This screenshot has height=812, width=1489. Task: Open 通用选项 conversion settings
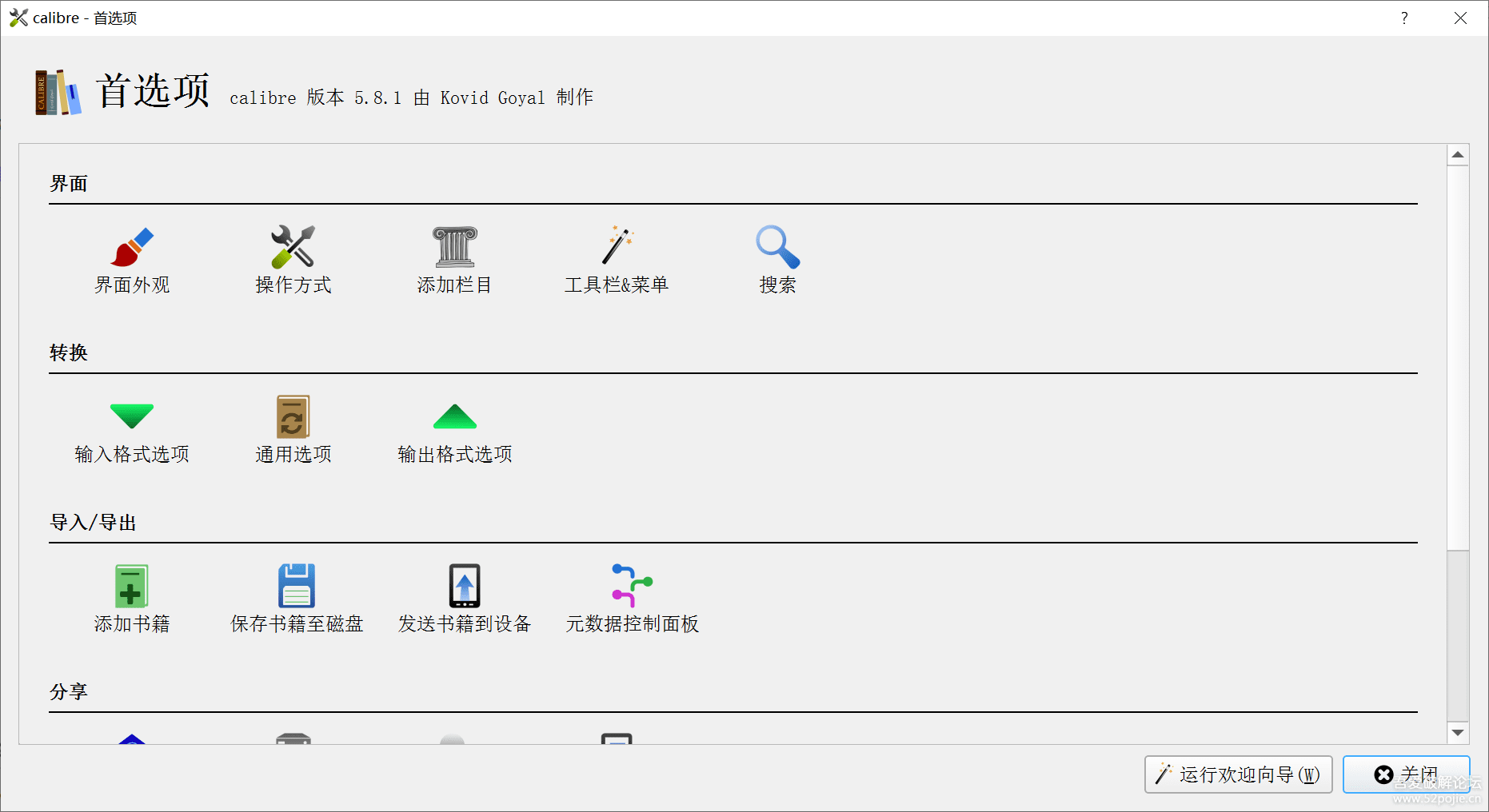pos(293,417)
